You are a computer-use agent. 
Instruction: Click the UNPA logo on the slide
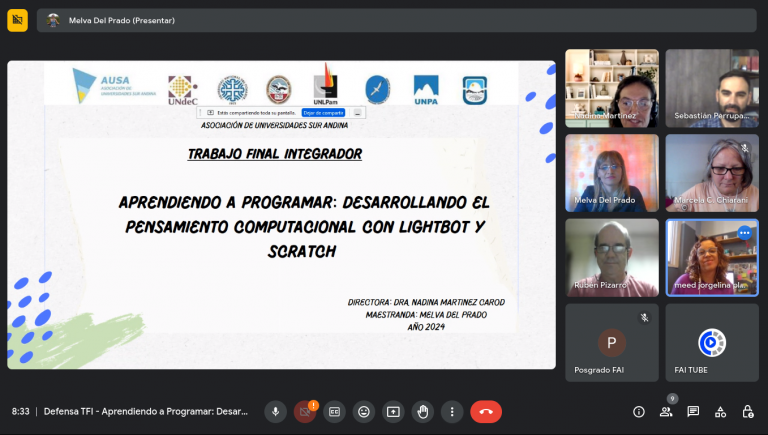click(426, 90)
